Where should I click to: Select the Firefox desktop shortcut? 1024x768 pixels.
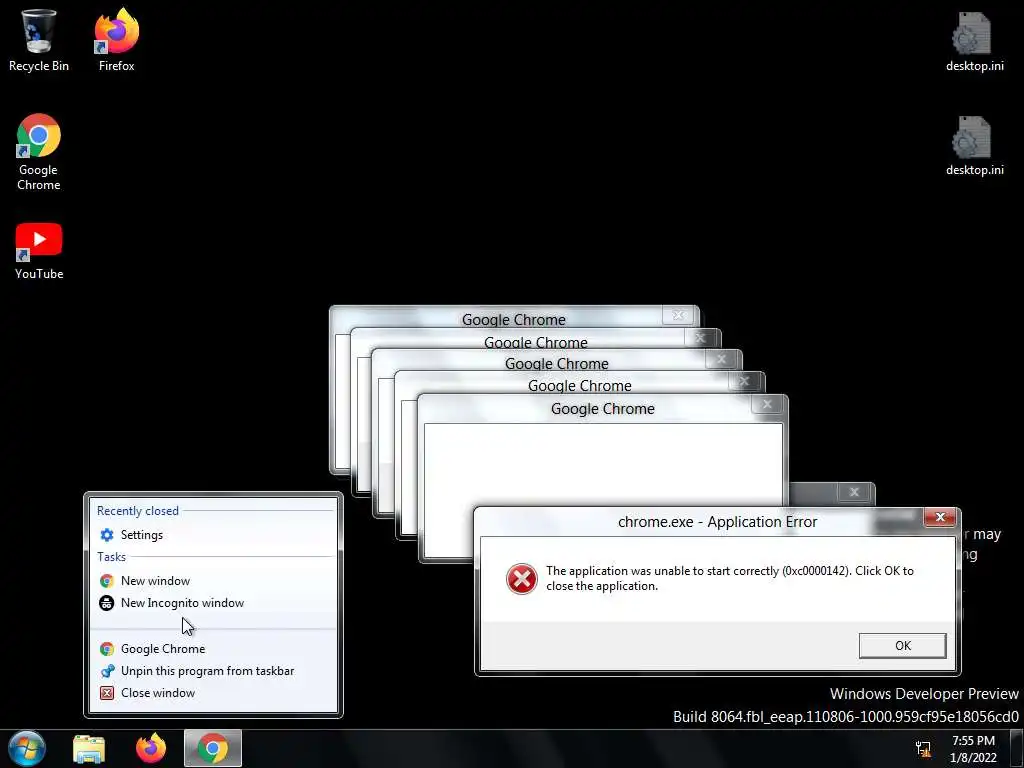116,40
